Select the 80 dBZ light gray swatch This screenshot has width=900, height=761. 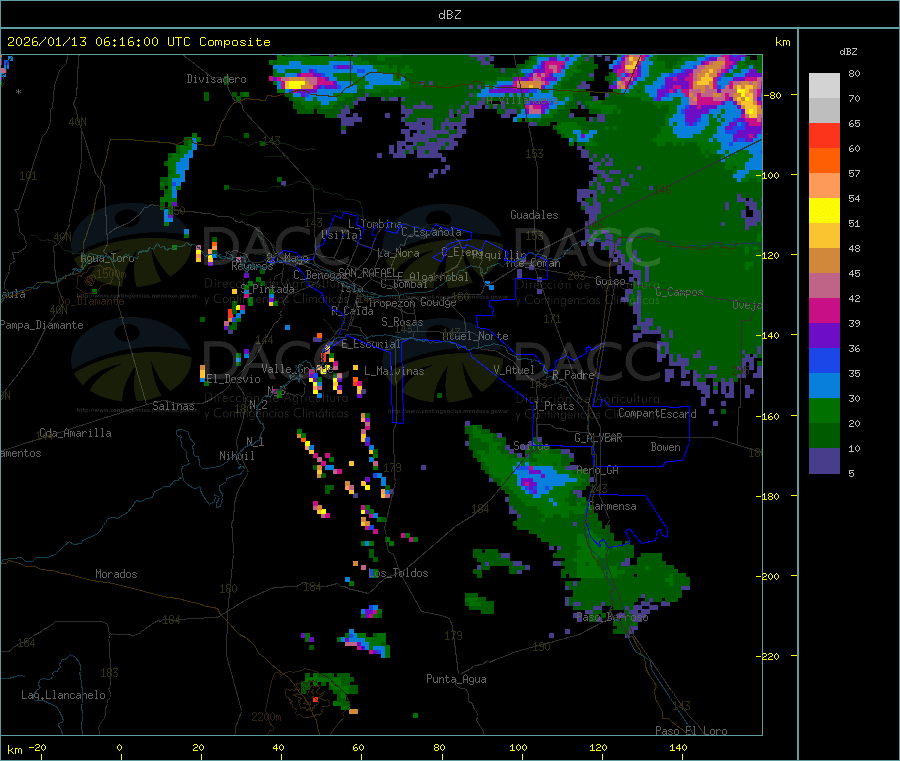(824, 86)
